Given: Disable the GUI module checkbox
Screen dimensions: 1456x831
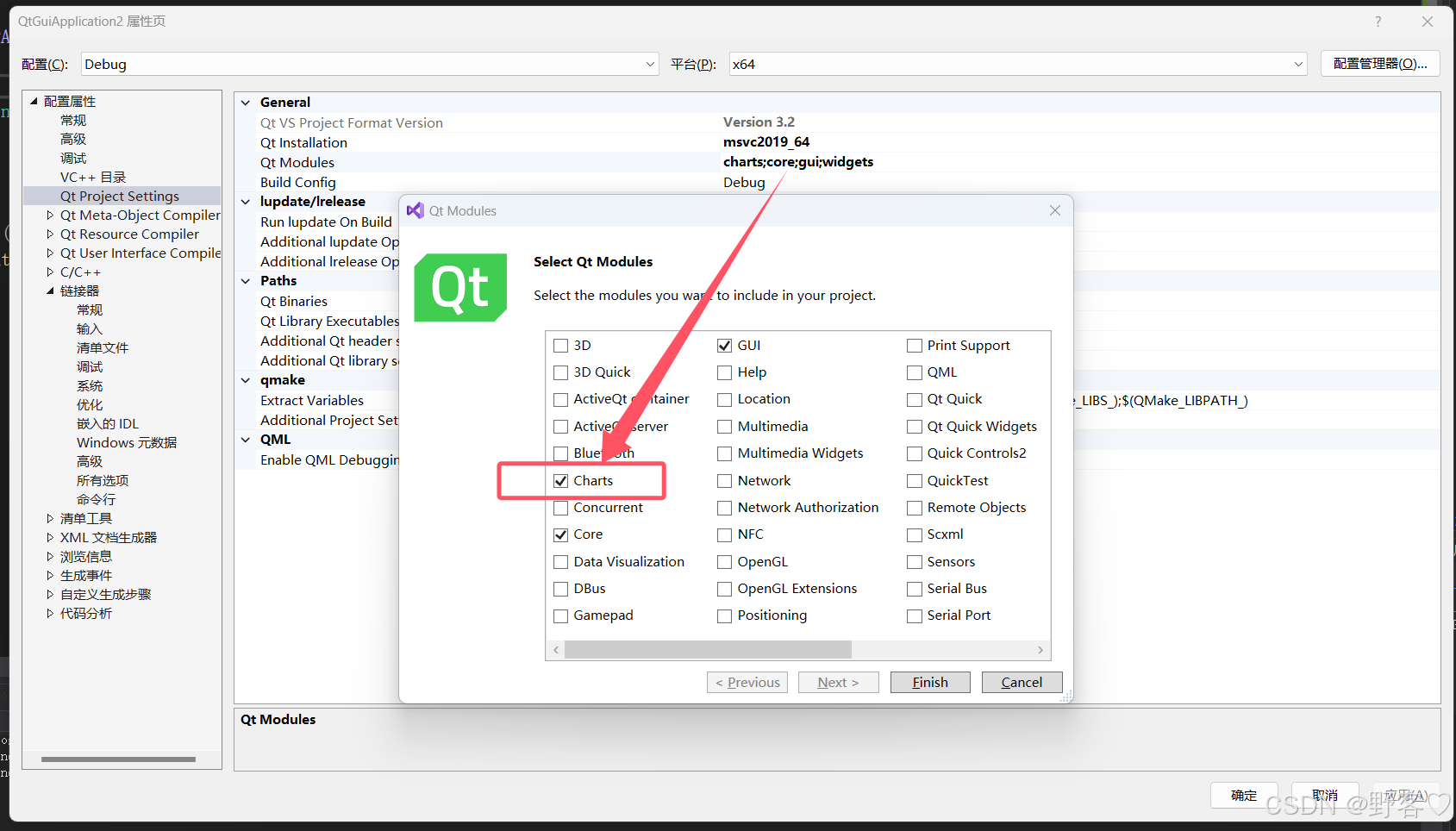Looking at the screenshot, I should (x=725, y=345).
